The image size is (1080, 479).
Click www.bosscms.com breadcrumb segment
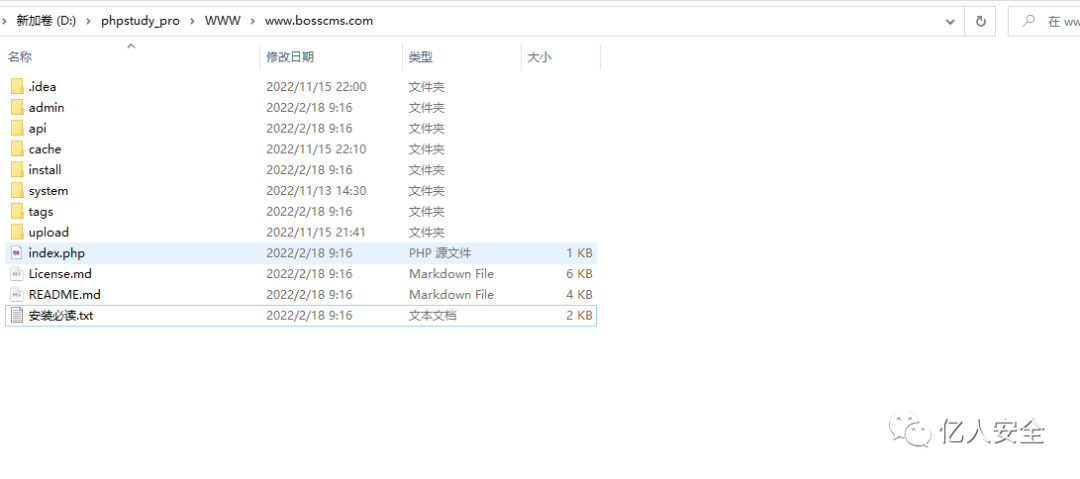pos(319,21)
